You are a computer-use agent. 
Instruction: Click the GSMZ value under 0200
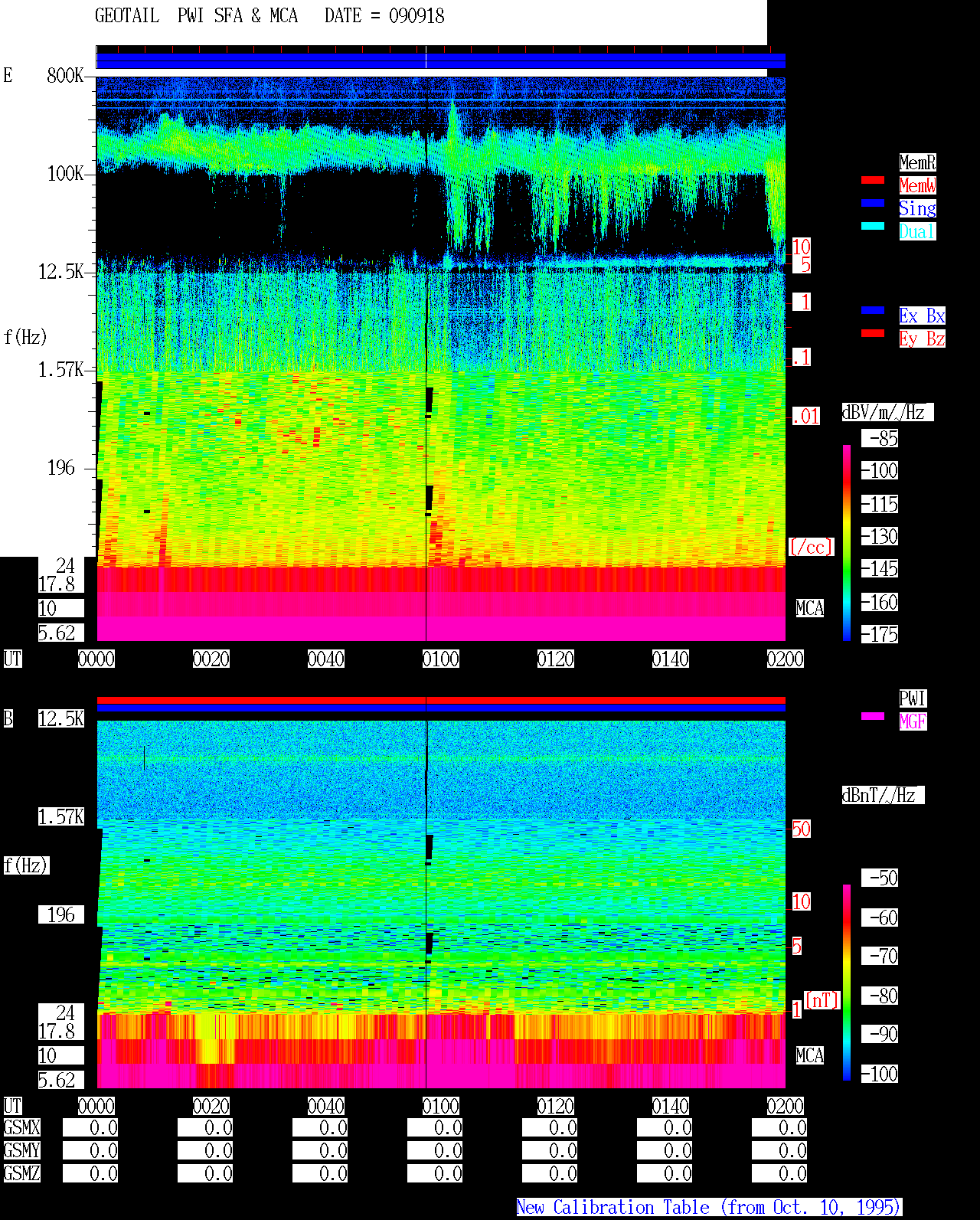(779, 1173)
